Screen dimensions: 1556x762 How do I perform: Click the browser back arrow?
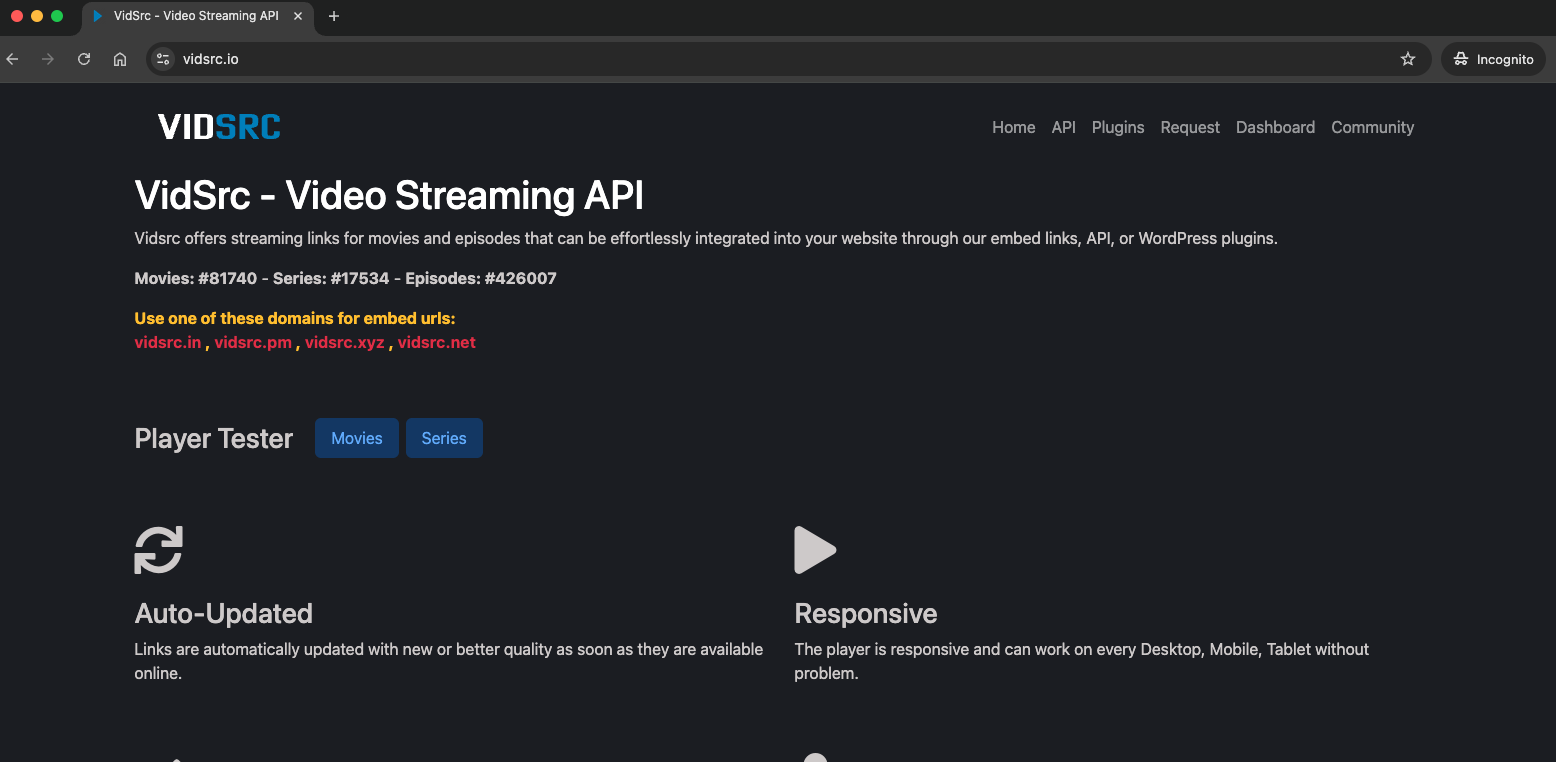click(12, 59)
